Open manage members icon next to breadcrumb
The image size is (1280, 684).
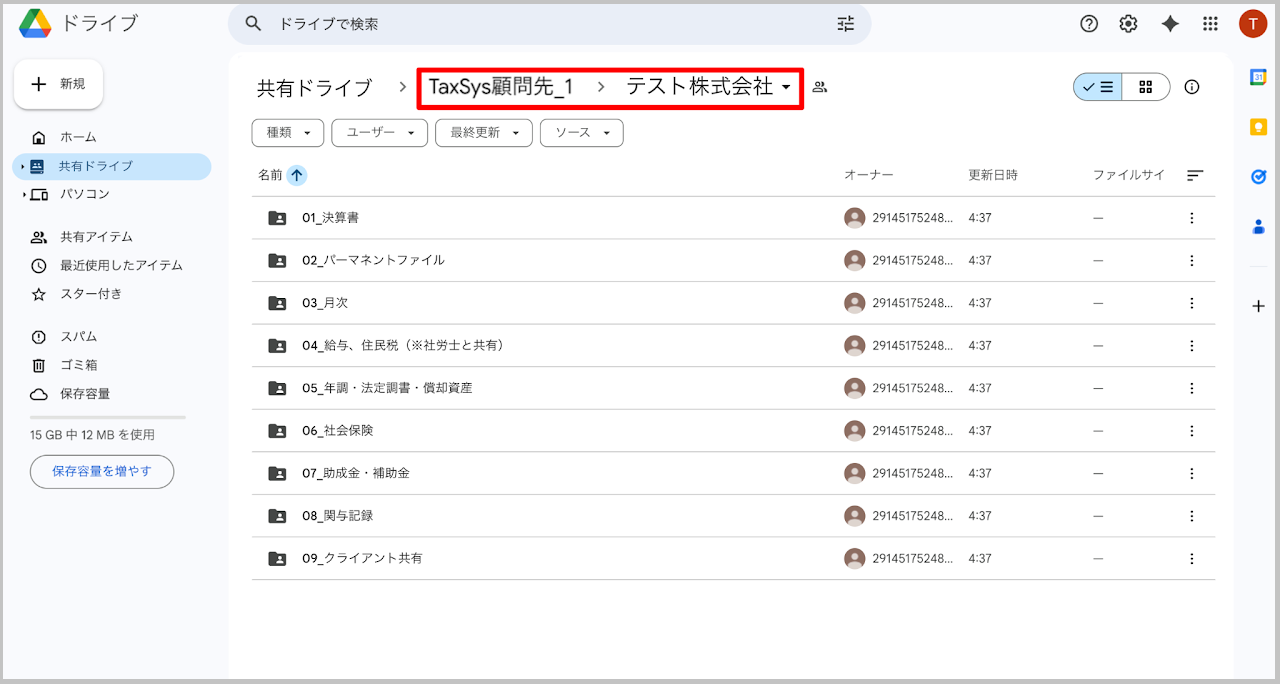tap(820, 87)
